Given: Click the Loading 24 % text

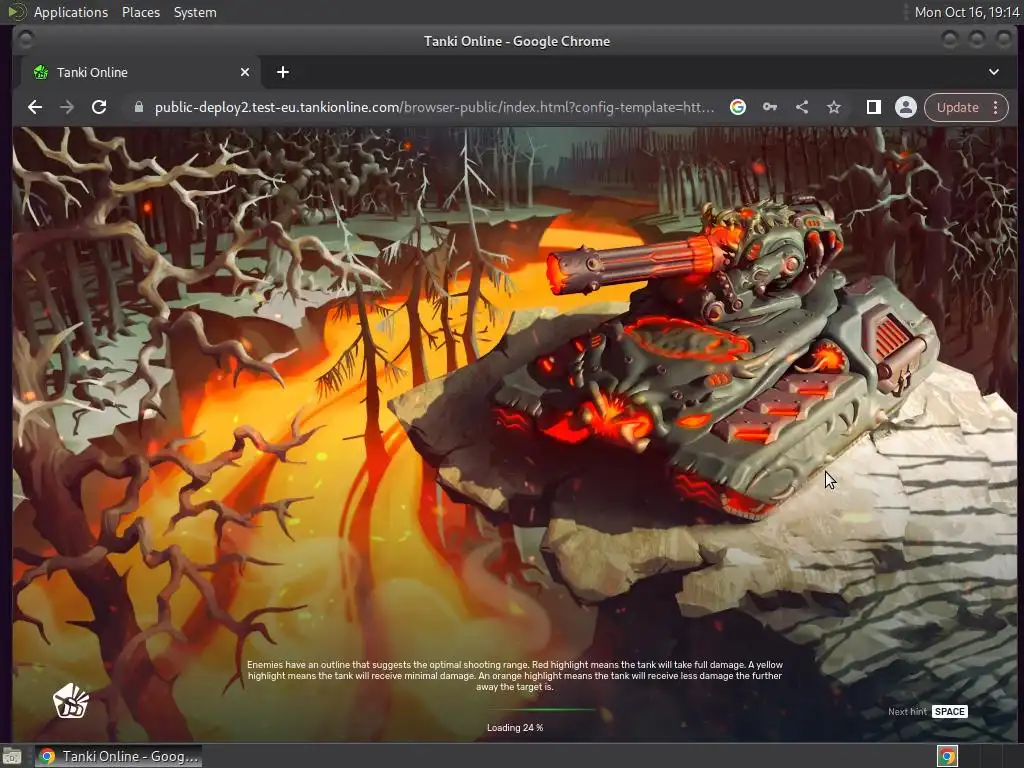Looking at the screenshot, I should click(x=515, y=728).
